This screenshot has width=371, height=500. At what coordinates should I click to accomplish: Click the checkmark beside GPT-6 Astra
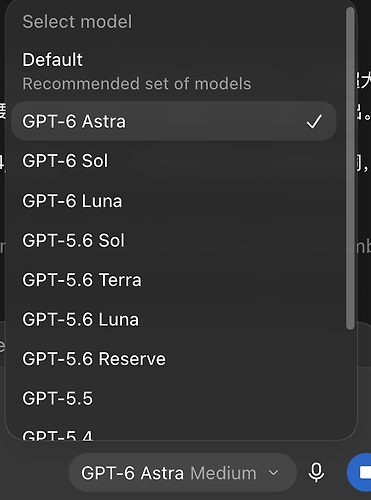click(314, 121)
